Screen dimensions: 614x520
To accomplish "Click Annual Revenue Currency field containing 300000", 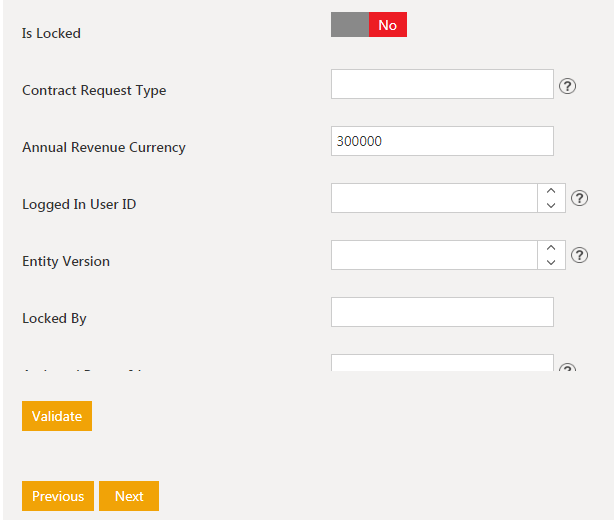I will point(442,141).
